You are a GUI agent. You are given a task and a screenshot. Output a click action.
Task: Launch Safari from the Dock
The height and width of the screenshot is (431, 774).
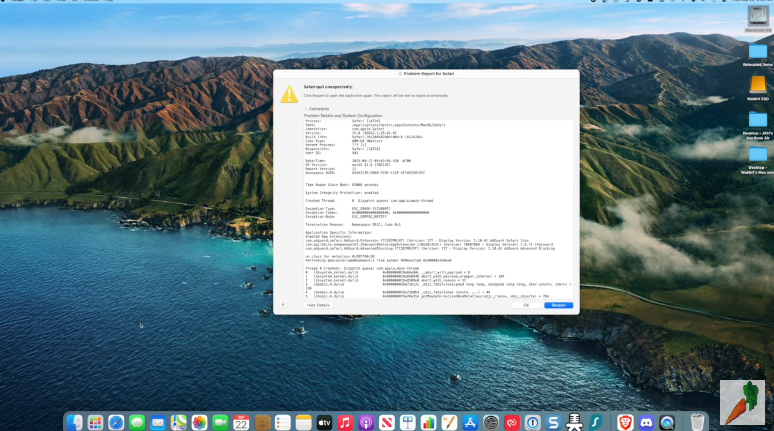(x=116, y=423)
